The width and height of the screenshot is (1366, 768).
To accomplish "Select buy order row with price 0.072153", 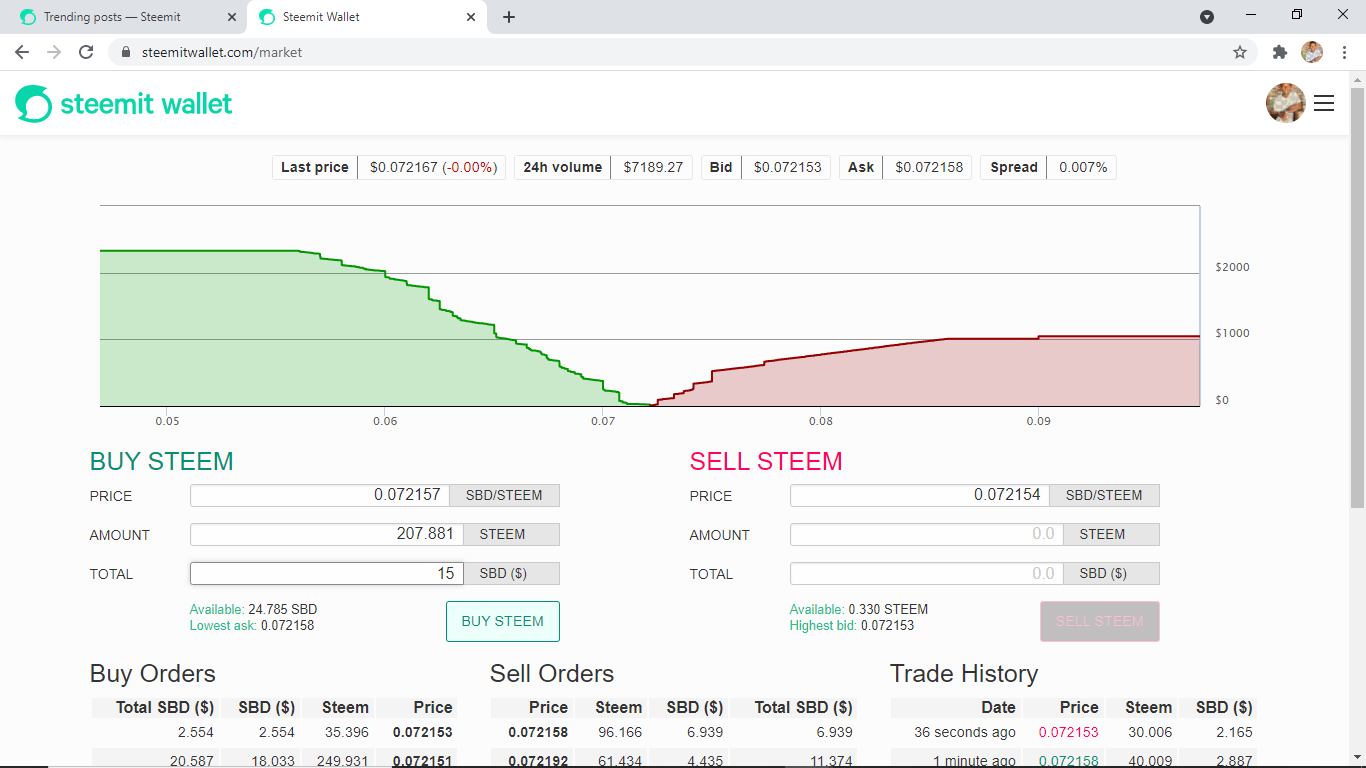I will pyautogui.click(x=274, y=733).
